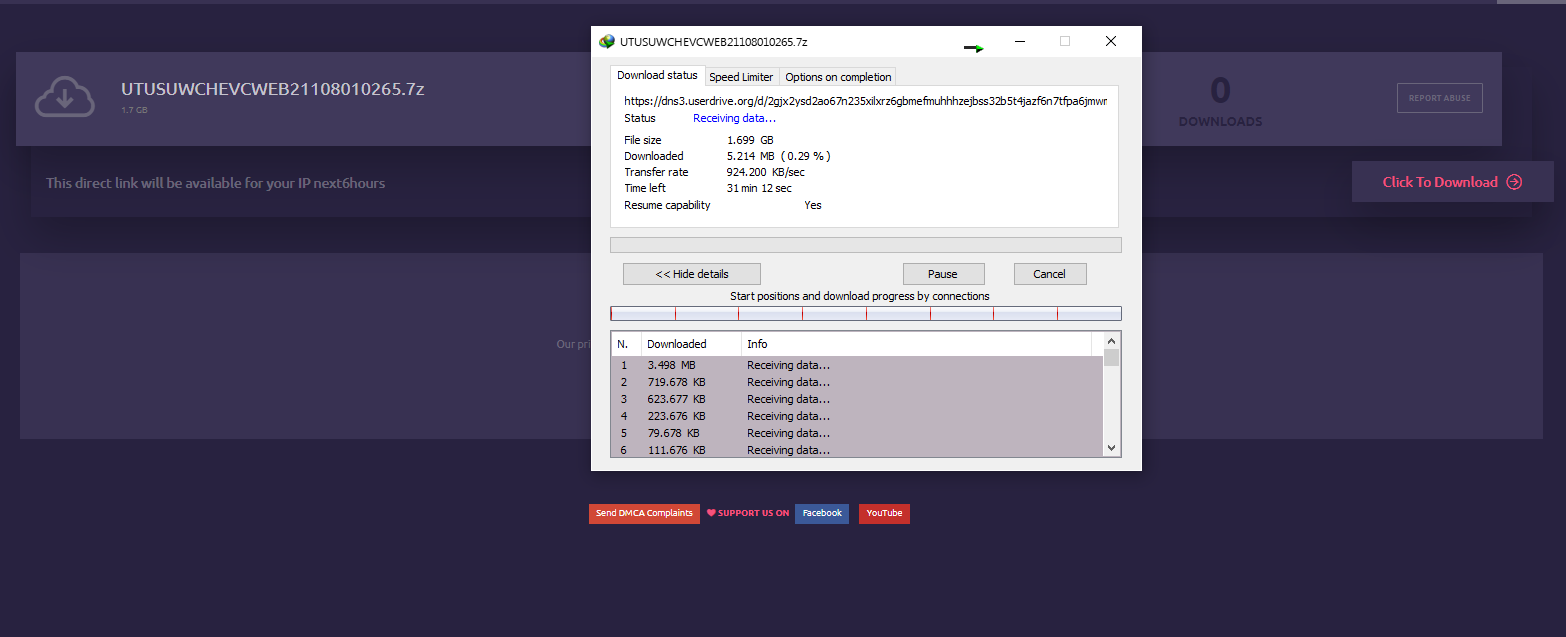Visit the Facebook page link

[x=822, y=513]
